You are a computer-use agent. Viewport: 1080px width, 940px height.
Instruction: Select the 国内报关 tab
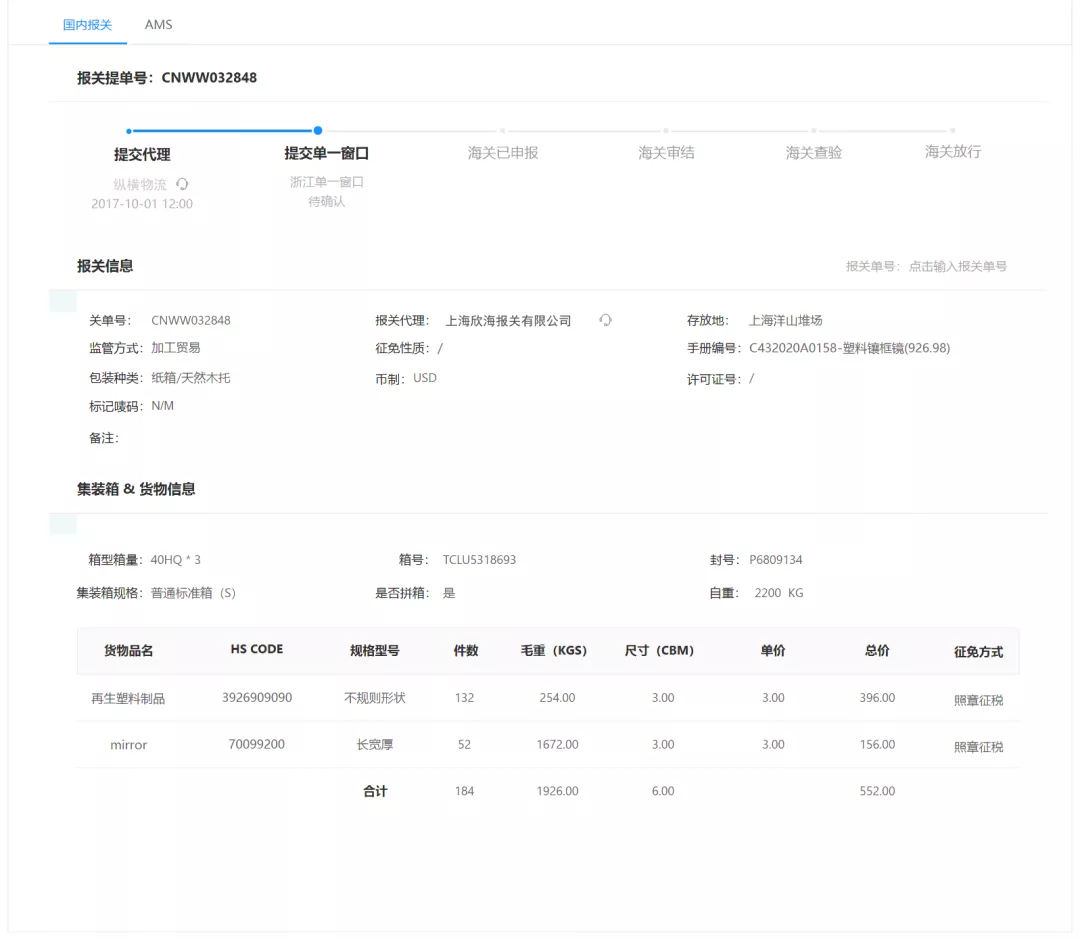88,24
